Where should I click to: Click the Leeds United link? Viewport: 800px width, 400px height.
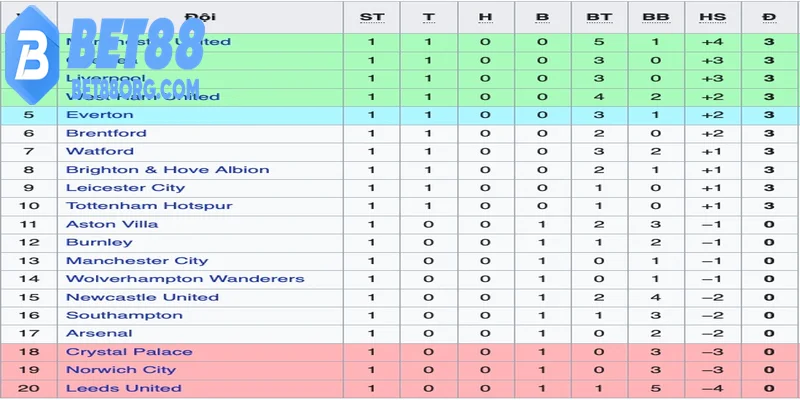[123, 388]
